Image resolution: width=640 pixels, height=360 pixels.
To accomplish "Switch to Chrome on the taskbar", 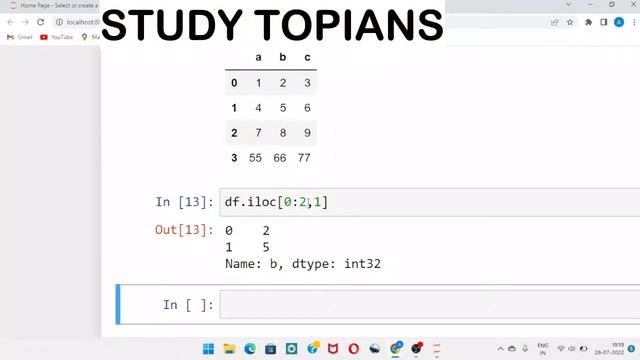I will [x=396, y=349].
